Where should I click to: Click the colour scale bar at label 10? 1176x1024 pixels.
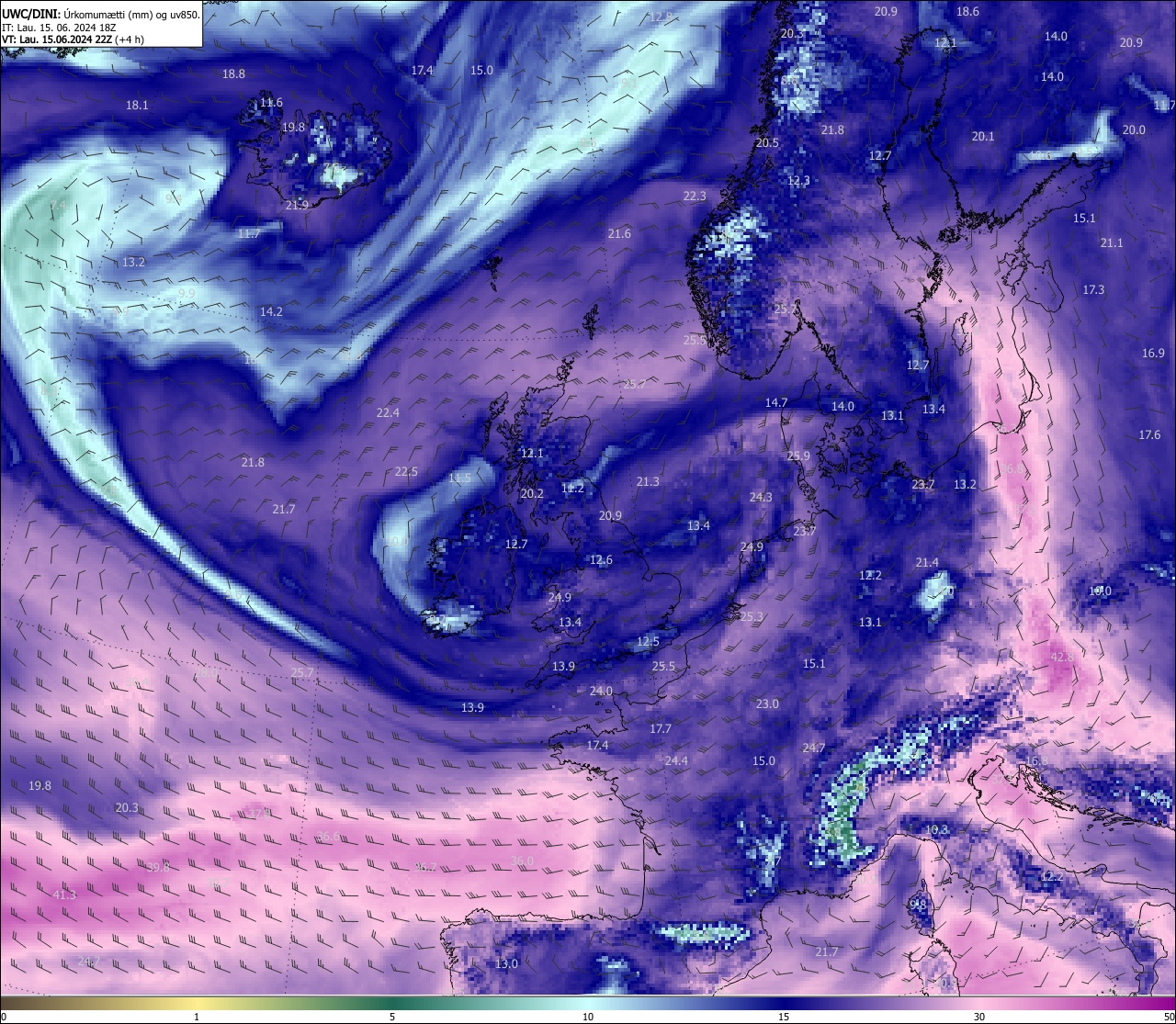pos(588,1004)
